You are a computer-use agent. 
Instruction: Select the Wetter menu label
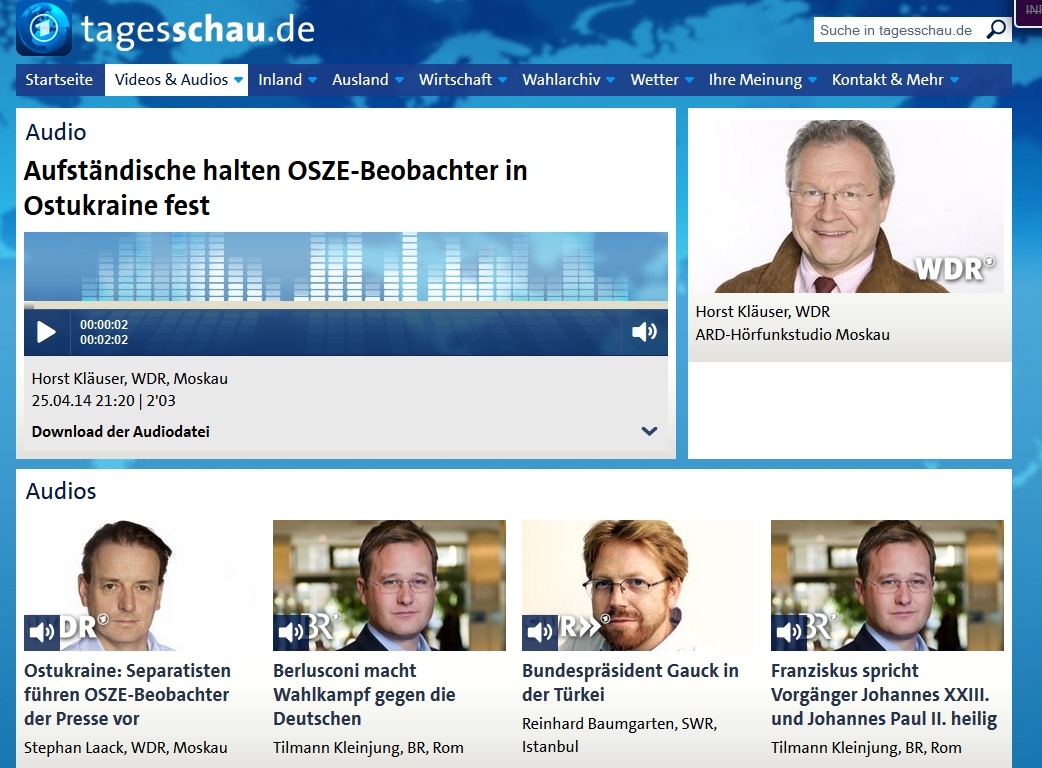pyautogui.click(x=655, y=80)
